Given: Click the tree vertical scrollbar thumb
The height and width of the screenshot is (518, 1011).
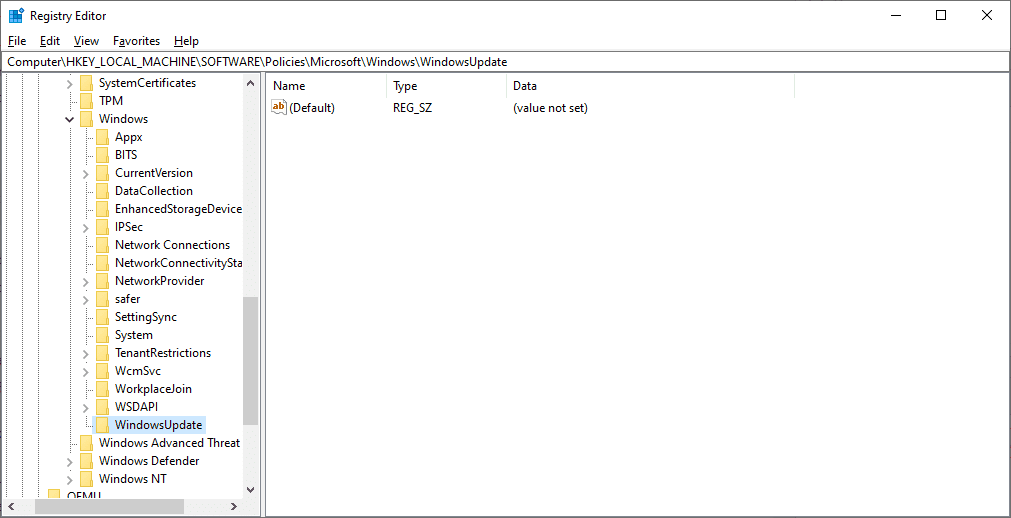Looking at the screenshot, I should 251,361.
